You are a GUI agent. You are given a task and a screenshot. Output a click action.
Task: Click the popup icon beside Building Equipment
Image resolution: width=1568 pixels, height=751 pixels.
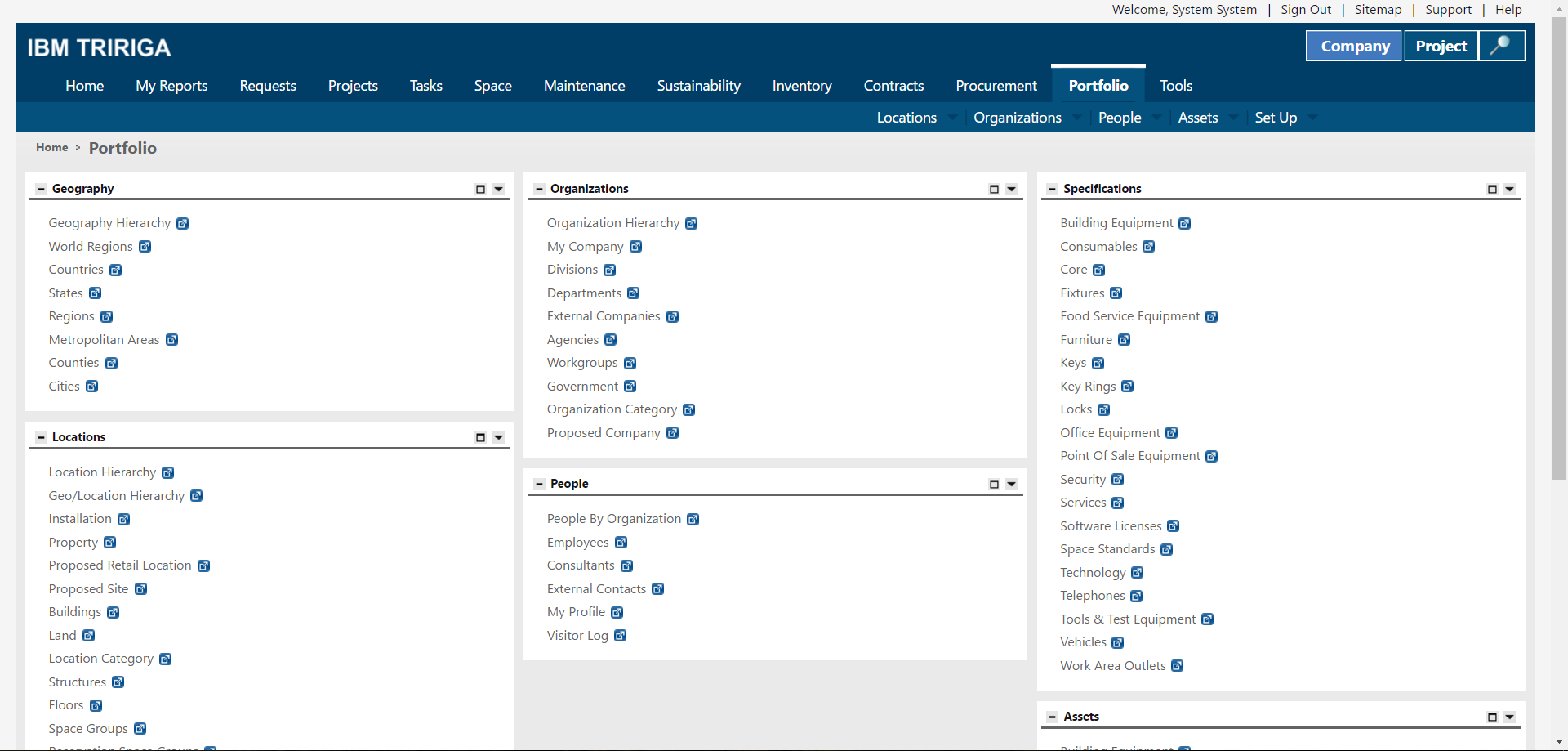(x=1185, y=224)
